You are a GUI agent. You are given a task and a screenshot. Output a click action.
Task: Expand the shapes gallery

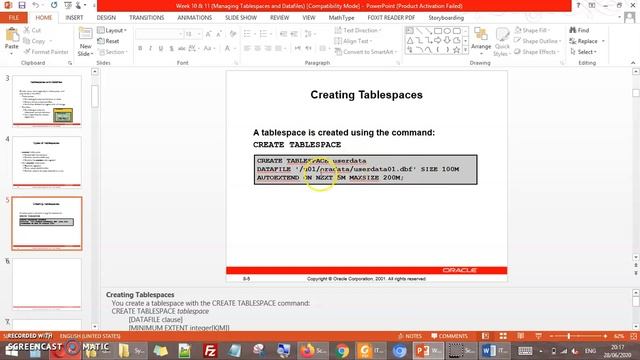(465, 50)
